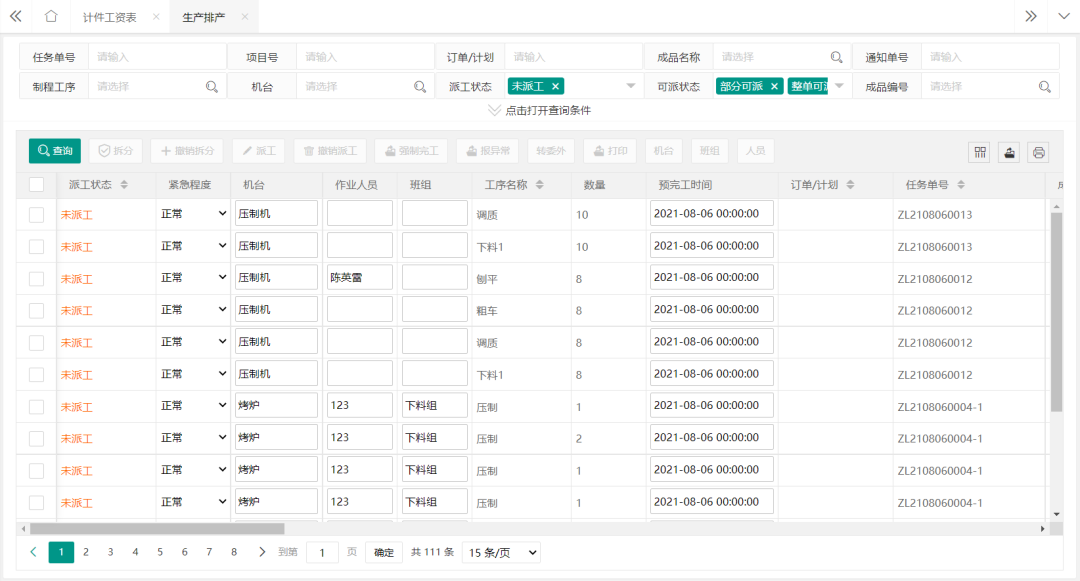Expand 点击打开查询条件 query conditions

coord(539,111)
